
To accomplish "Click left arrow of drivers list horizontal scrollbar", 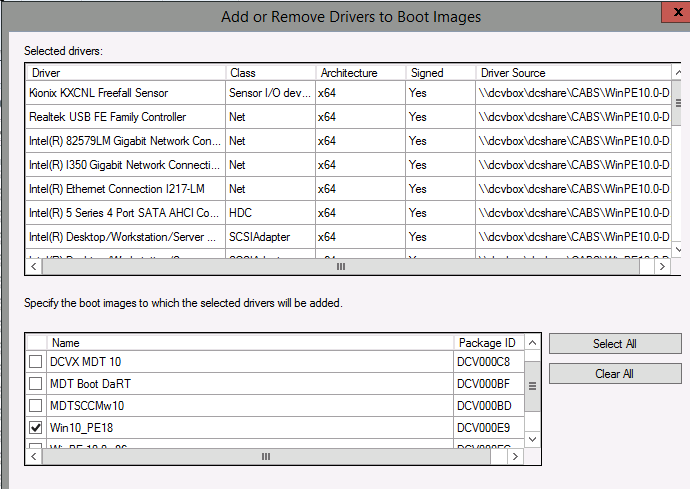I will [x=34, y=266].
